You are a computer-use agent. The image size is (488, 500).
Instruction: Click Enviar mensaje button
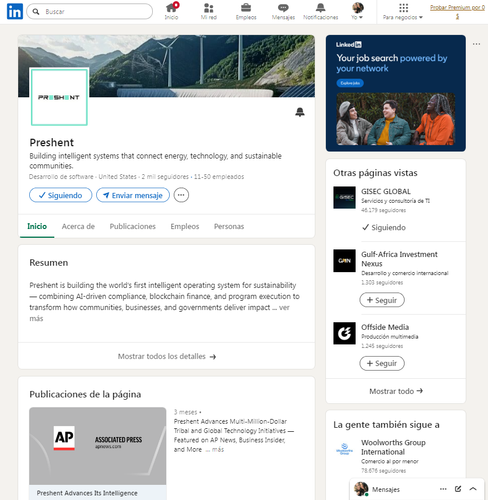click(x=133, y=195)
